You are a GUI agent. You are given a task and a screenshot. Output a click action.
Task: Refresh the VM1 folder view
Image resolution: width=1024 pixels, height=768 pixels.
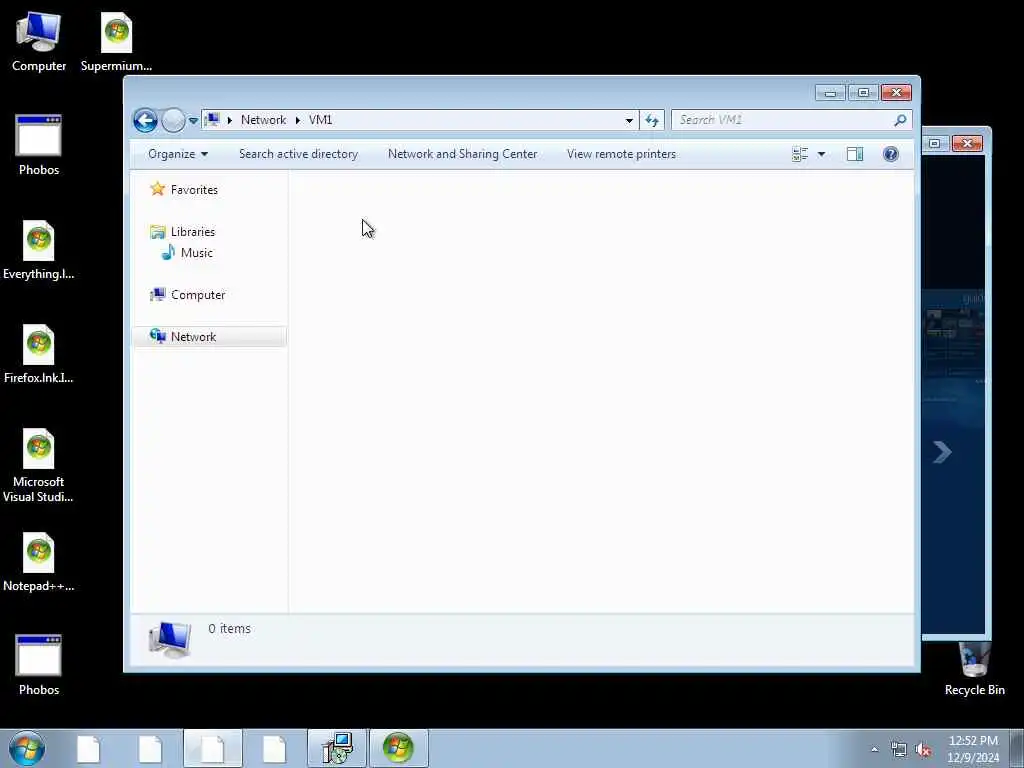(652, 120)
